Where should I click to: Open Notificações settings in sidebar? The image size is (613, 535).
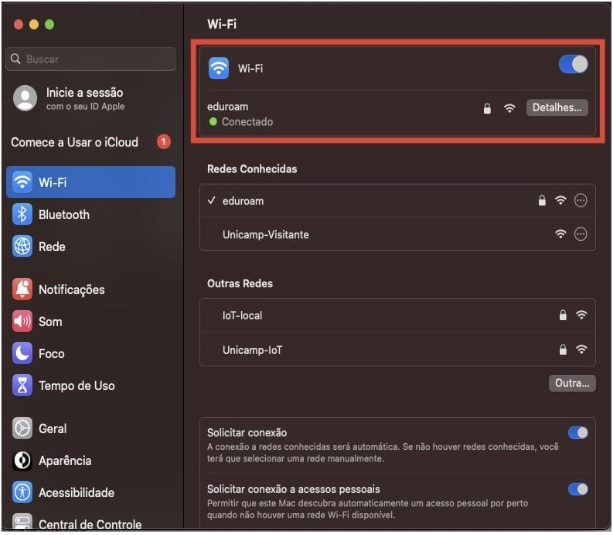91,290
